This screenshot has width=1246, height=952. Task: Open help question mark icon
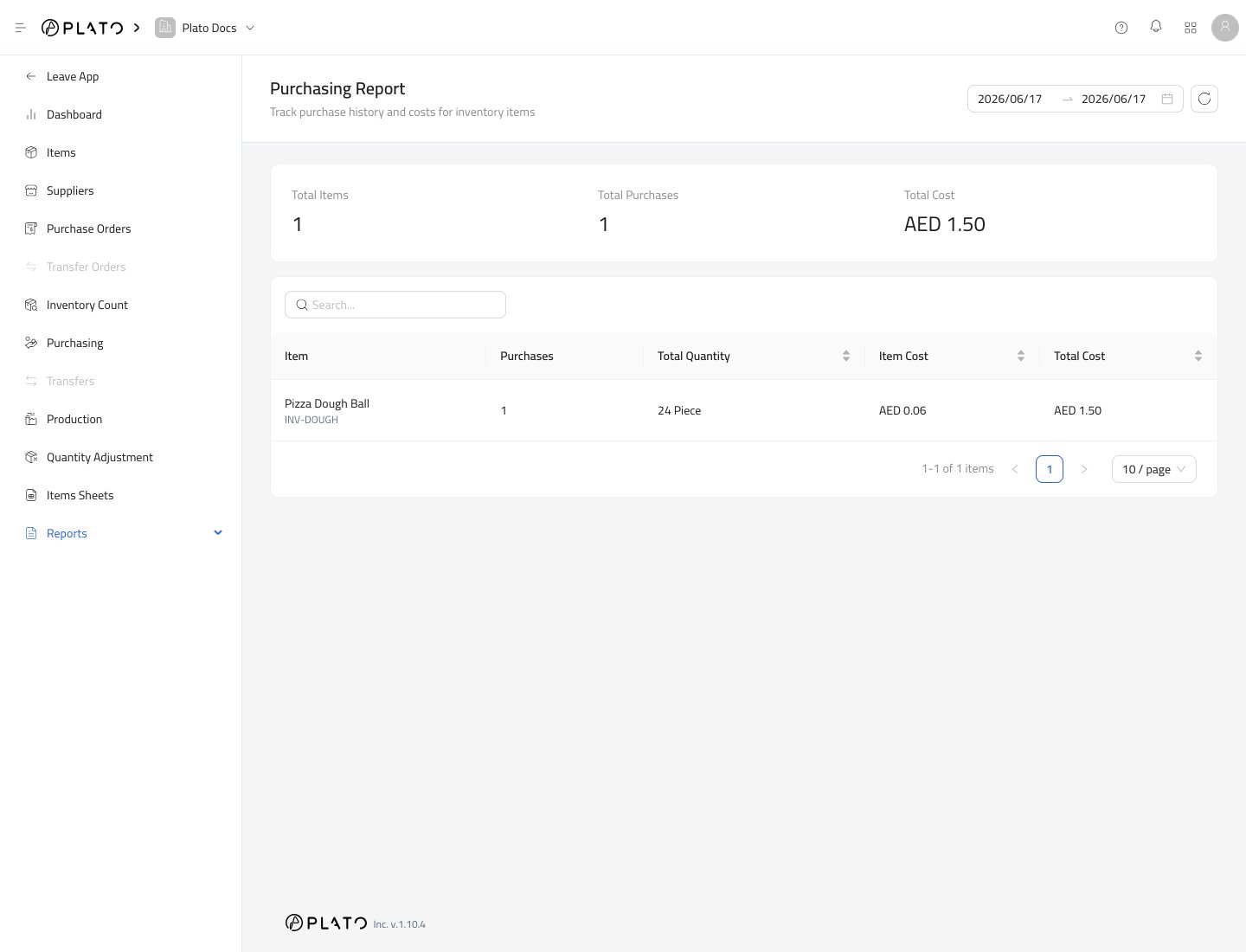click(x=1121, y=28)
